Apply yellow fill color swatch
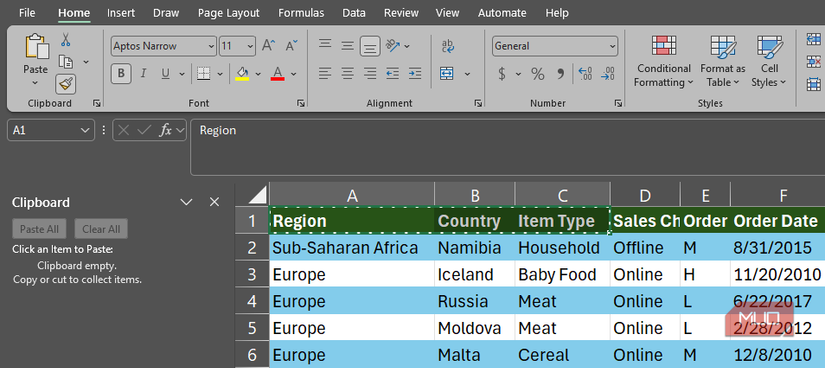 [x=242, y=74]
